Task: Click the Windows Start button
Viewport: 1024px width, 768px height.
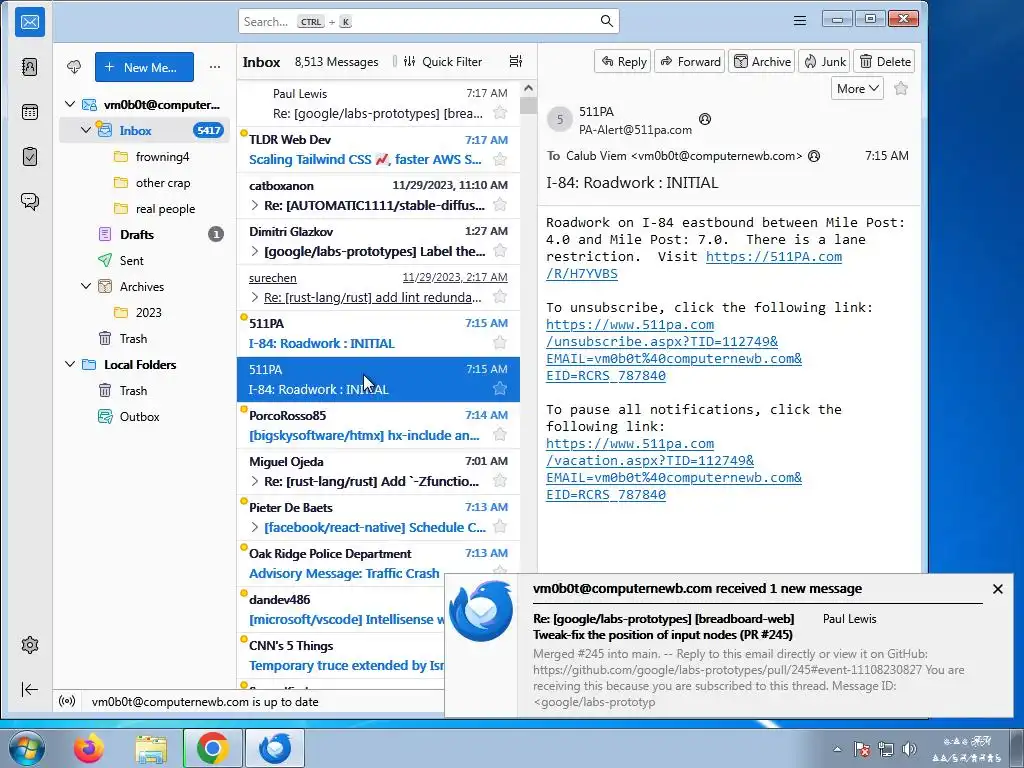Action: [x=27, y=748]
